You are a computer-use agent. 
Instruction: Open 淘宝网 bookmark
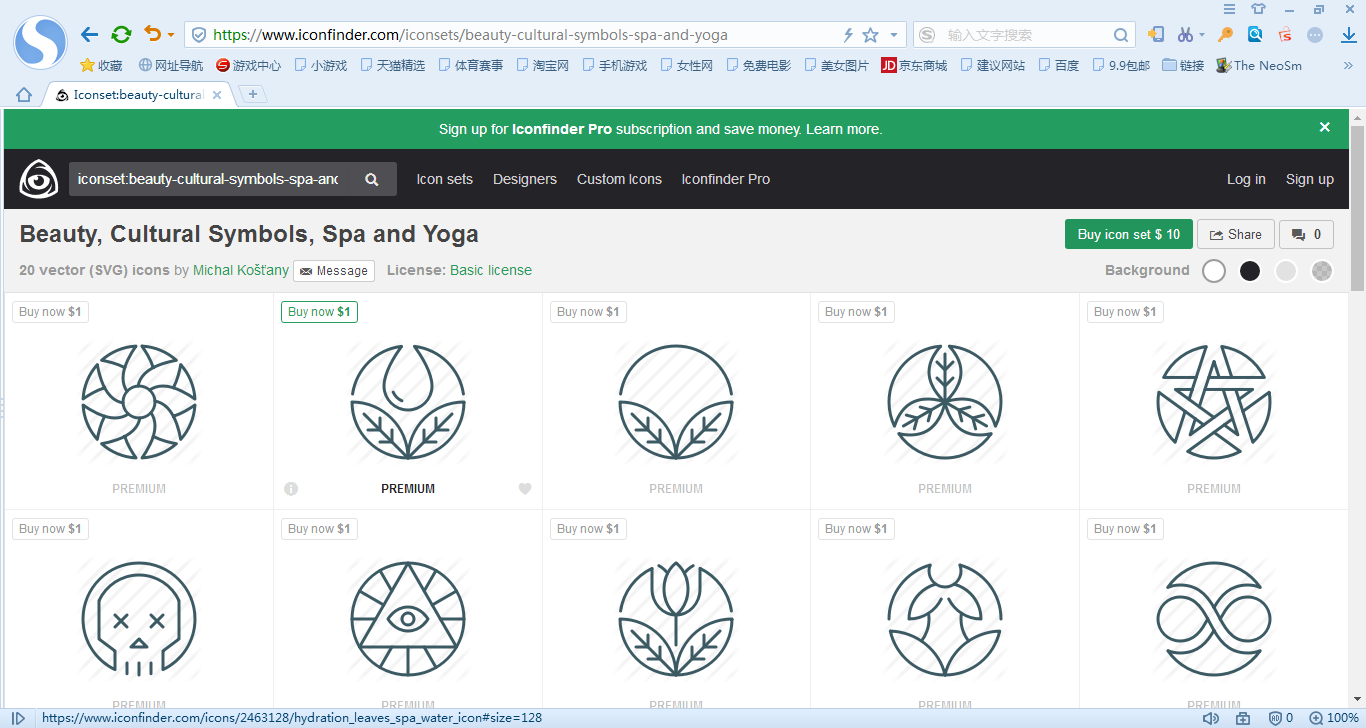[x=543, y=65]
